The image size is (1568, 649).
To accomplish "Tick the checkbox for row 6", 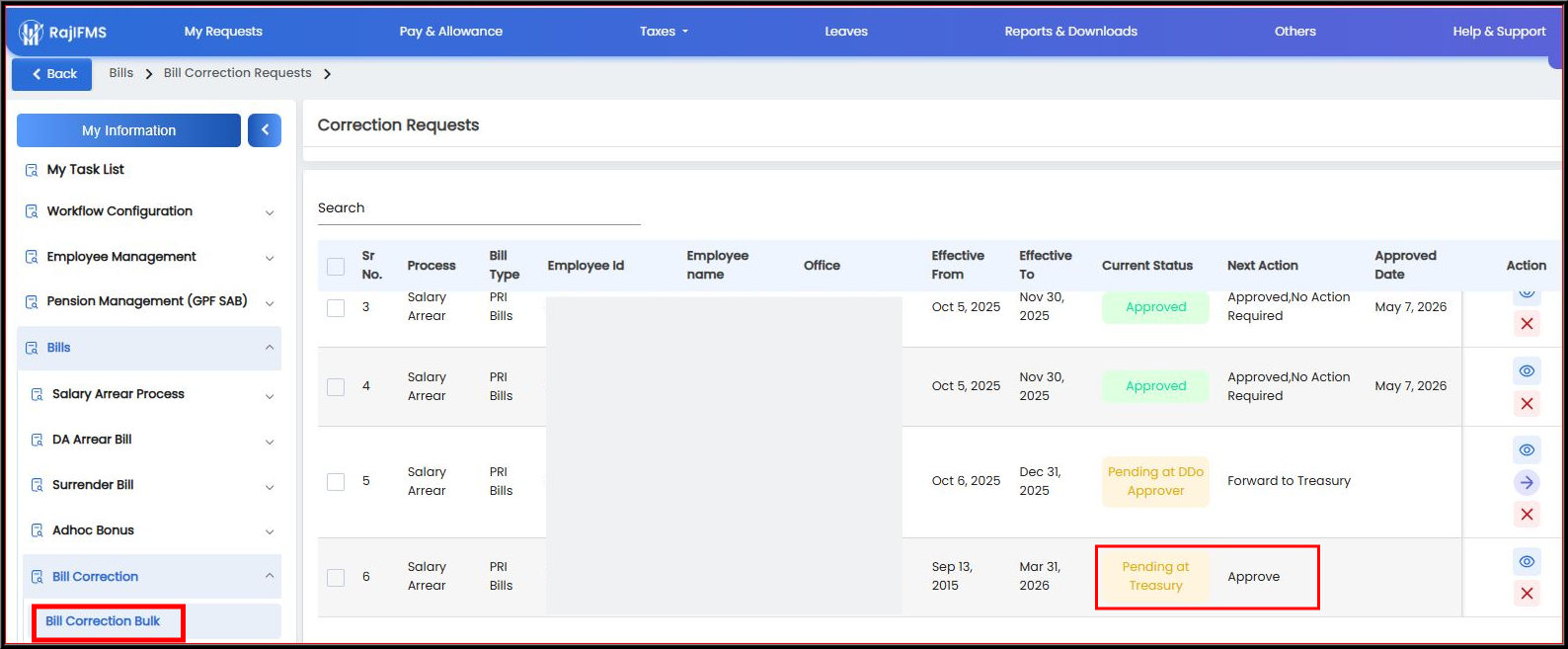I will (x=336, y=577).
